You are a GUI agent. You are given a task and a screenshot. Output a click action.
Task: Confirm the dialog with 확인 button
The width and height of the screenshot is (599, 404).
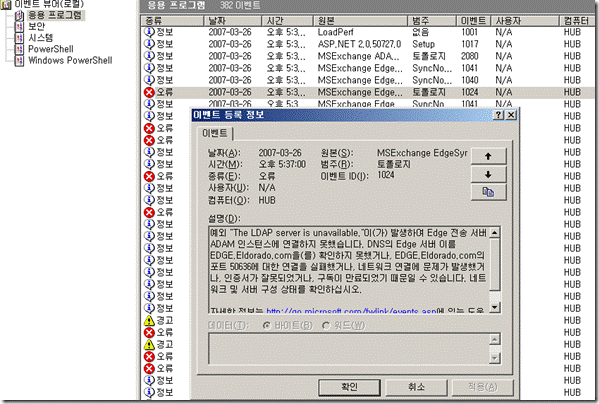(349, 387)
